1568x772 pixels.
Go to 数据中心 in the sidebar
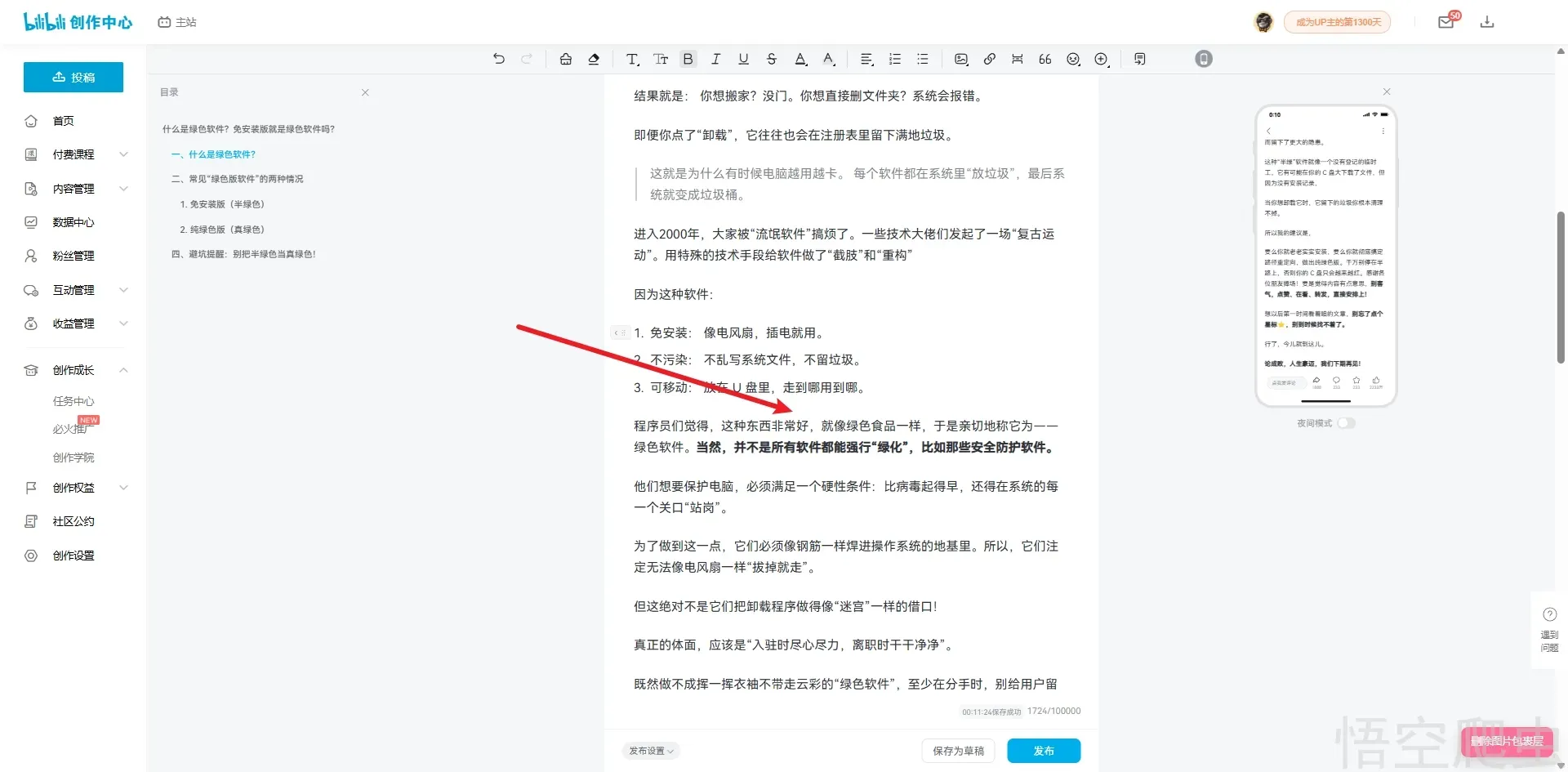click(73, 222)
